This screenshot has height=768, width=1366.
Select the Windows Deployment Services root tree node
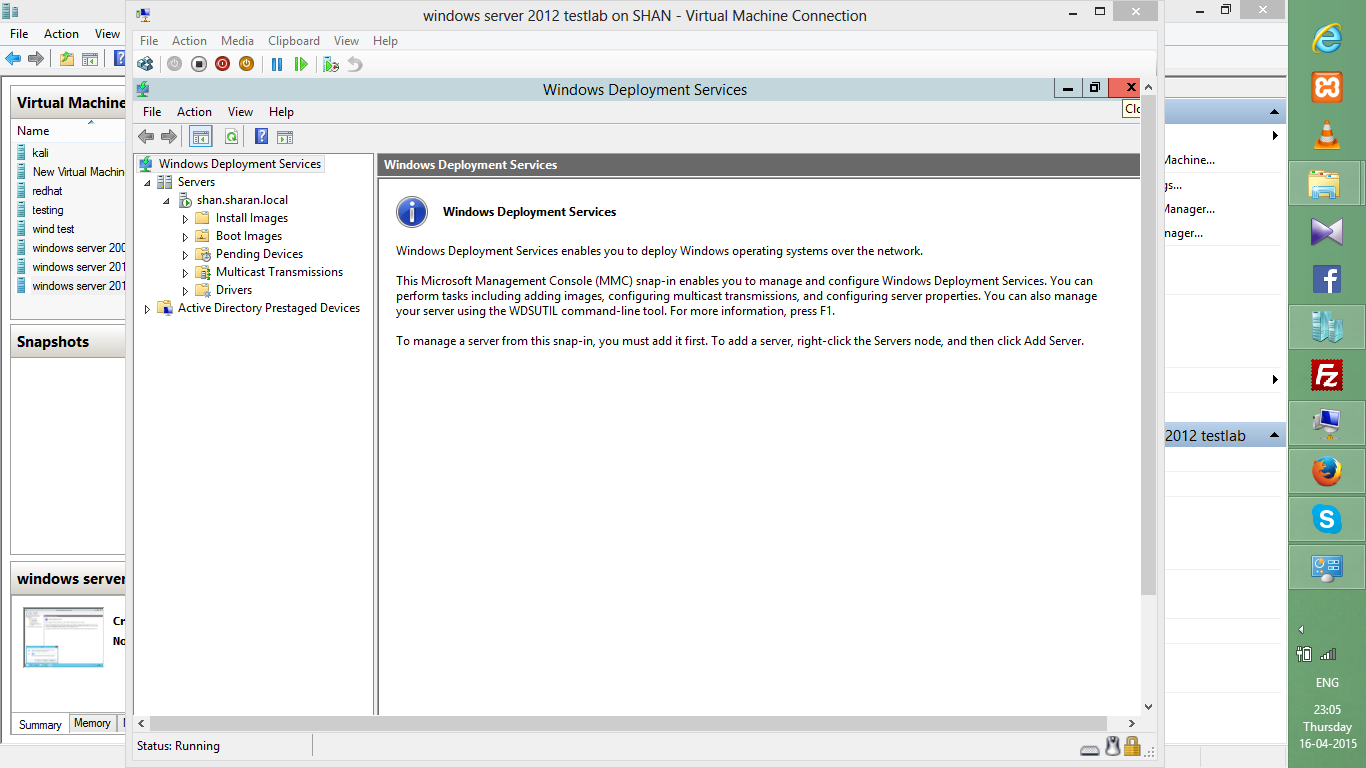click(x=240, y=164)
